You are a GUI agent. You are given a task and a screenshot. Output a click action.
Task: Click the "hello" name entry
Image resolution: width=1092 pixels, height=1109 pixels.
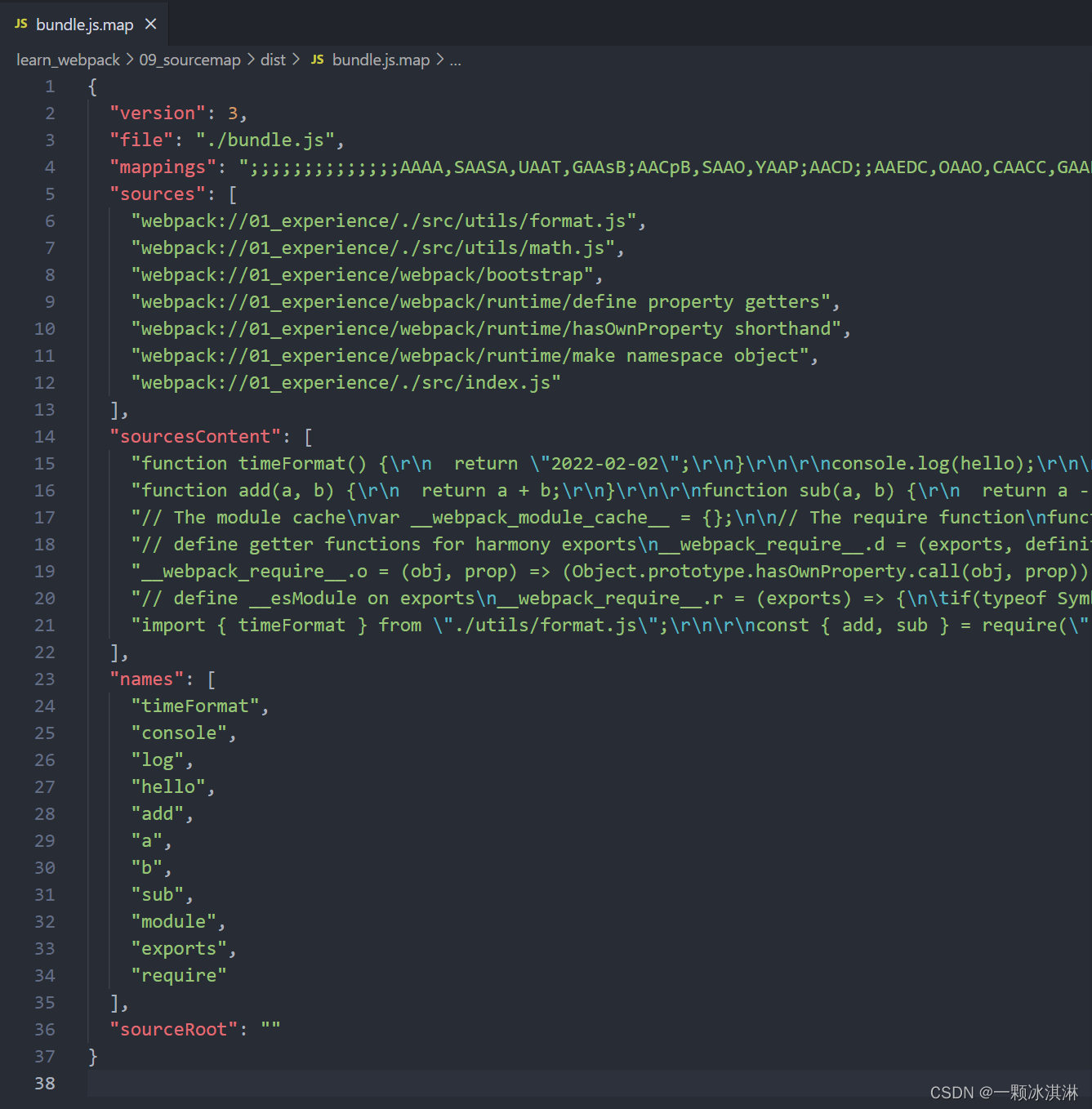point(168,787)
